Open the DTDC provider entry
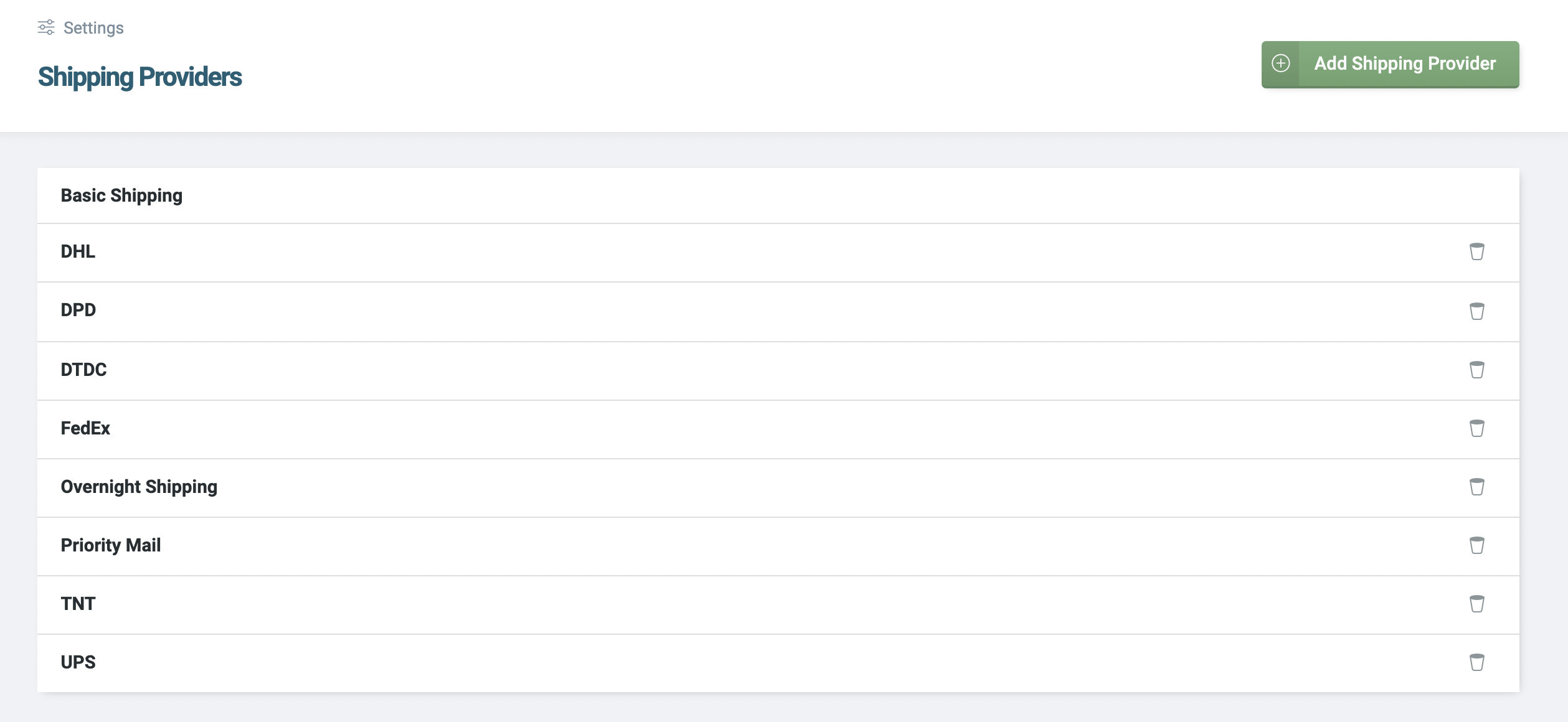1568x722 pixels. tap(778, 370)
